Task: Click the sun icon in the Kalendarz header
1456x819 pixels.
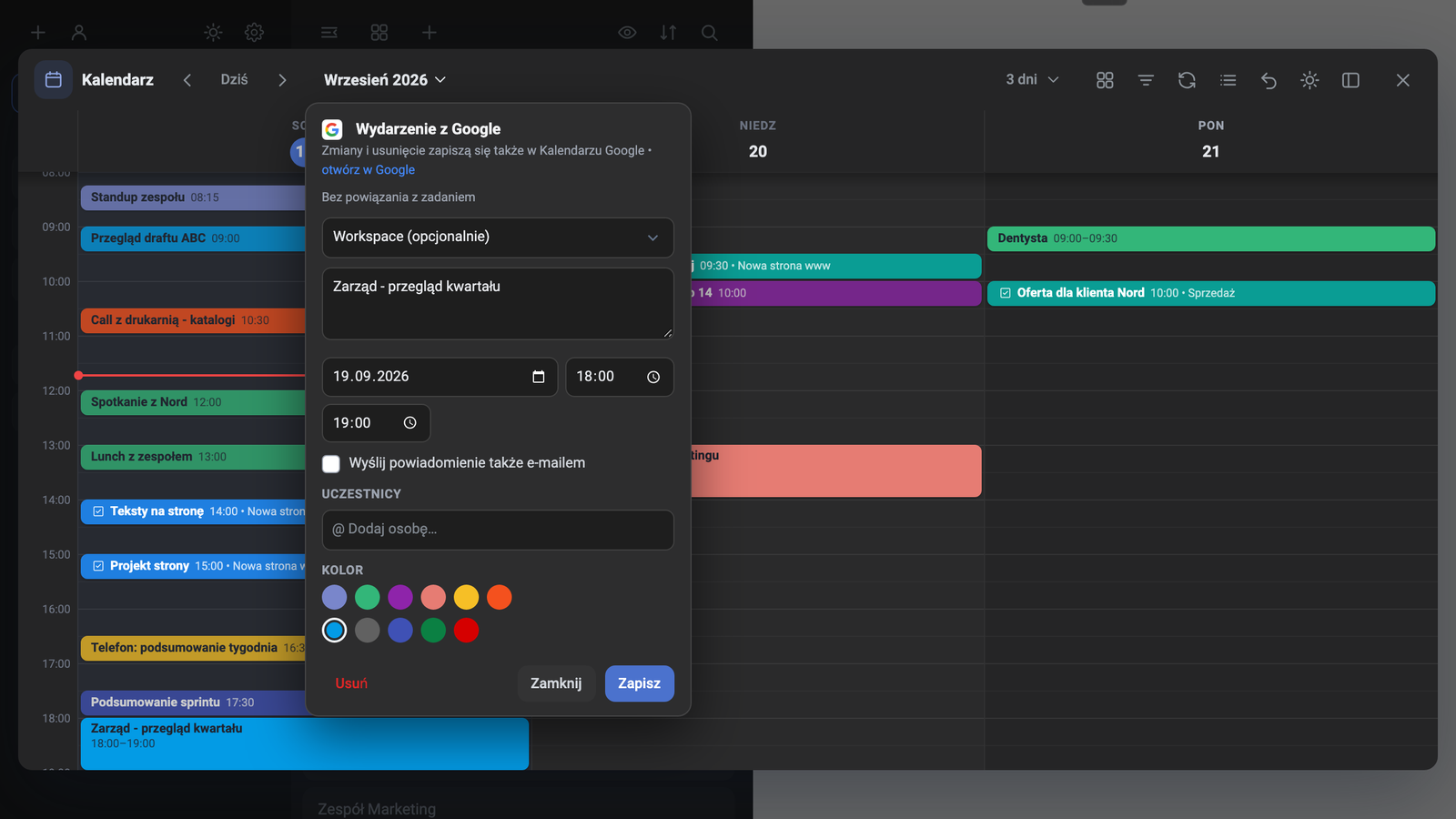Action: pos(1309,80)
